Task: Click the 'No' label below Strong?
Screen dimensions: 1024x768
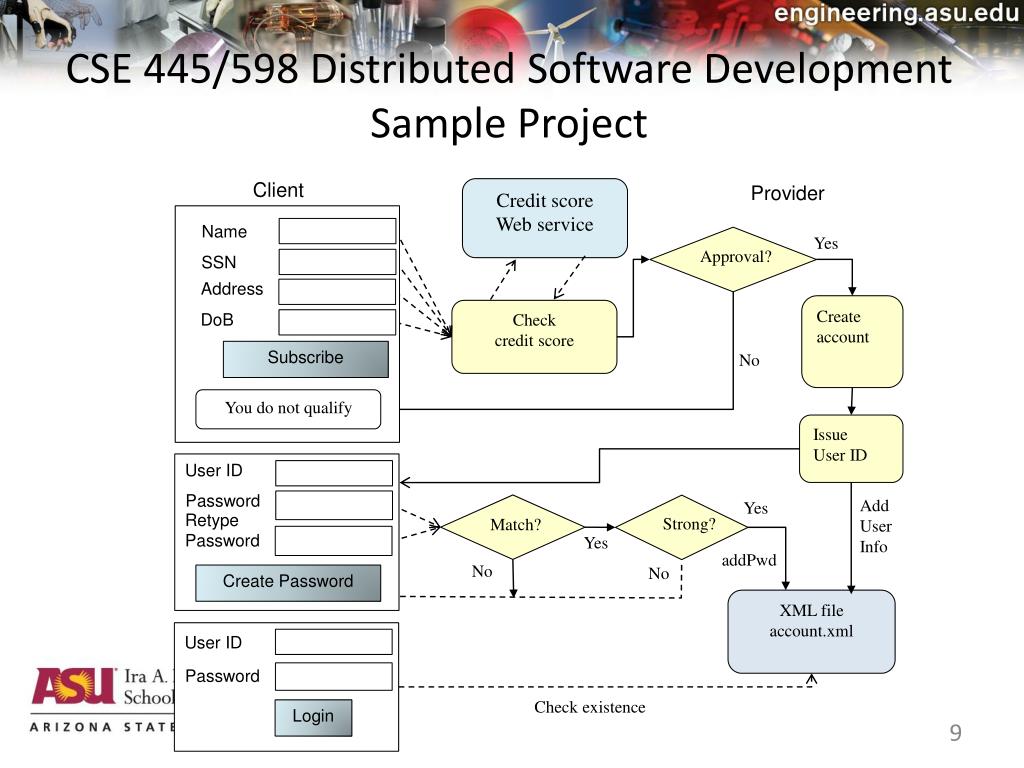Action: click(659, 573)
